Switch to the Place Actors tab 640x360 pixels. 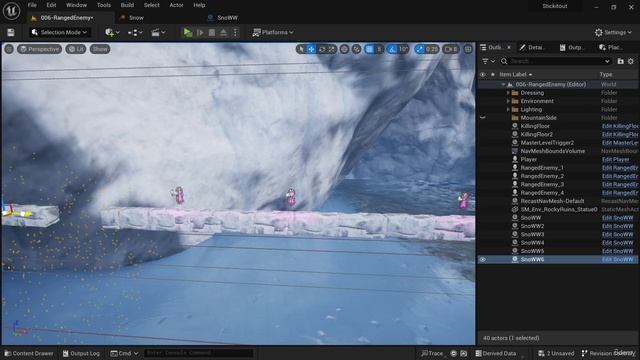point(611,47)
